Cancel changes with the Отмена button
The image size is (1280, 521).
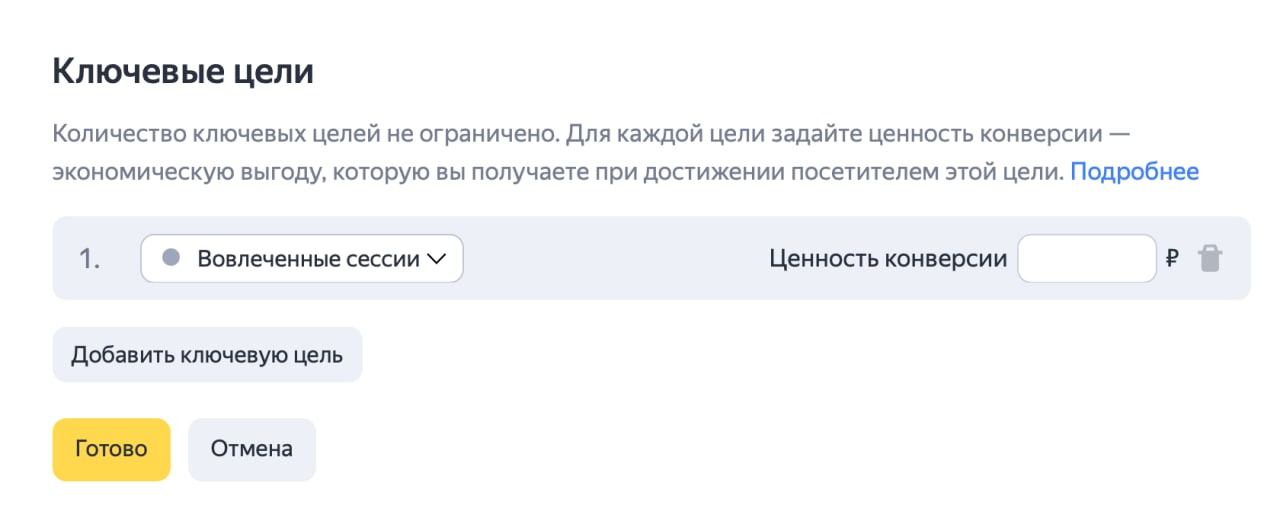click(251, 449)
